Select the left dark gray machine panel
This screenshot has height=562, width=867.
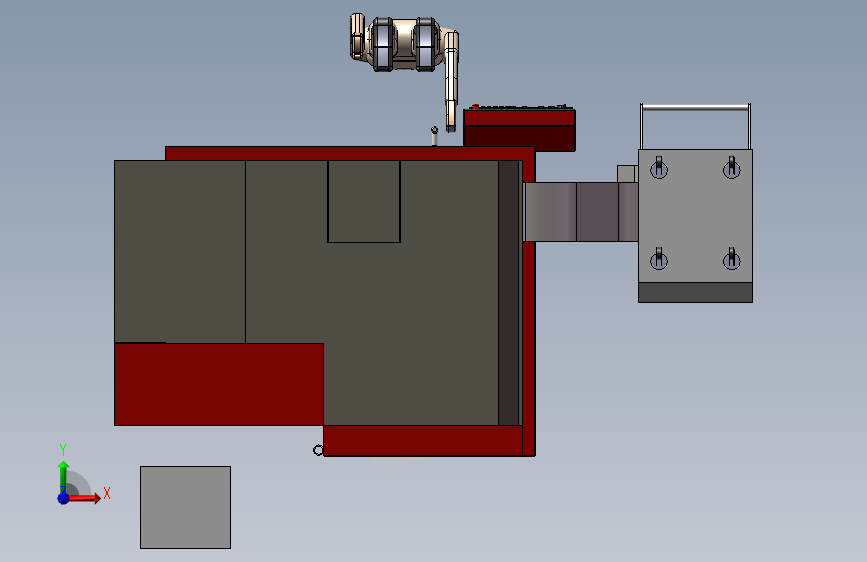pyautogui.click(x=180, y=252)
